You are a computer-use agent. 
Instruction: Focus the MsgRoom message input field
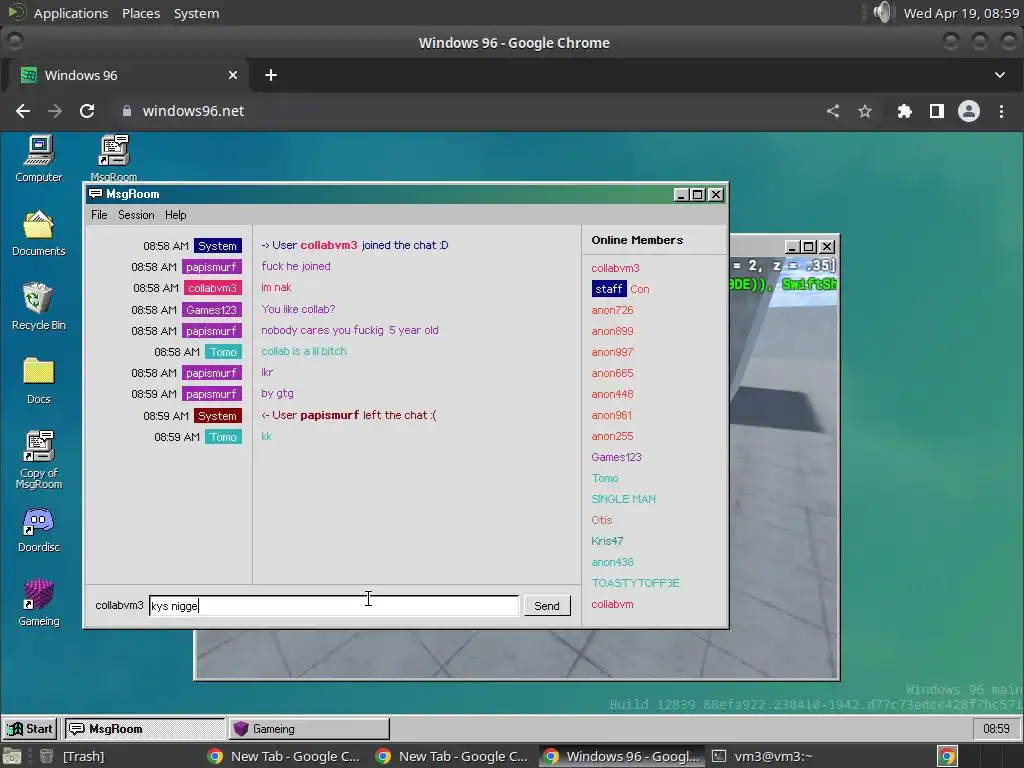[x=334, y=605]
